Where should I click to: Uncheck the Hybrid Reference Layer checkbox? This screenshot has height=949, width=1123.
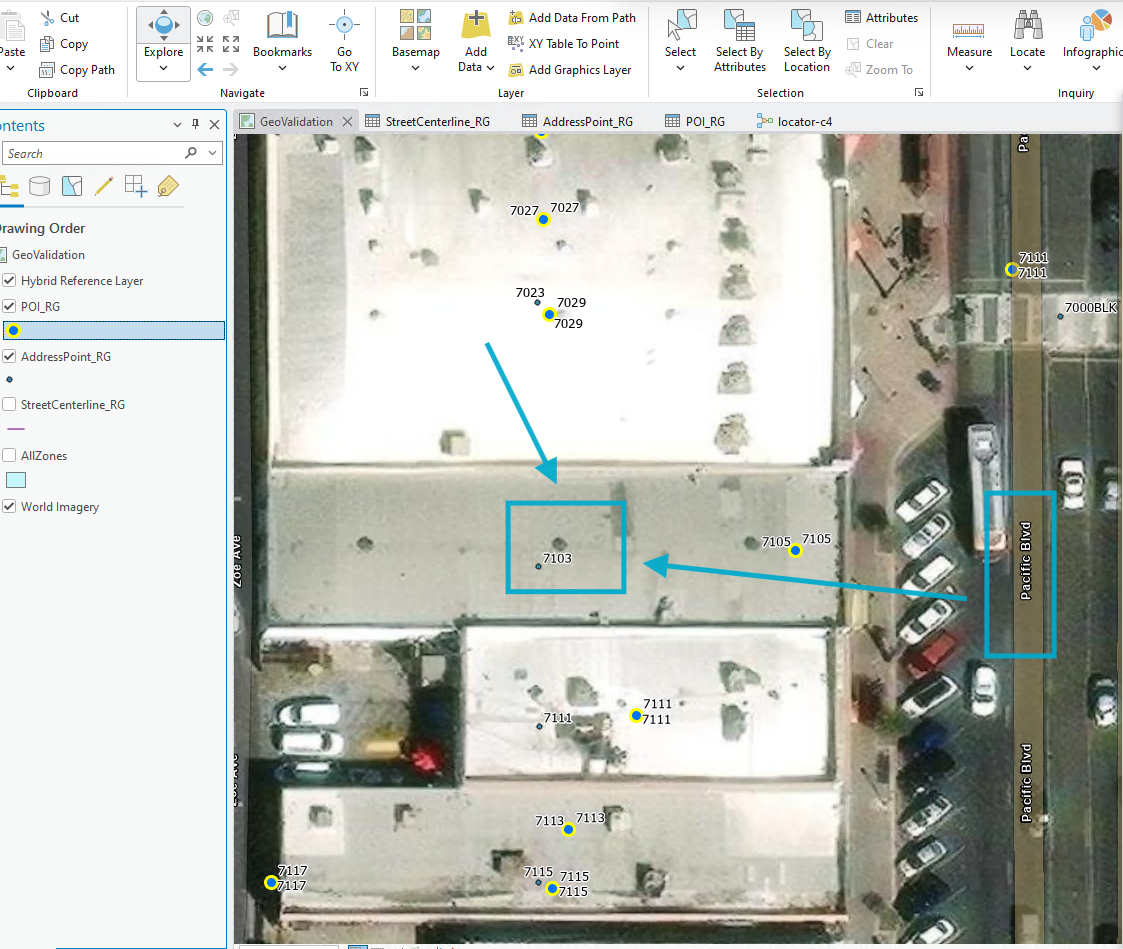coord(10,281)
